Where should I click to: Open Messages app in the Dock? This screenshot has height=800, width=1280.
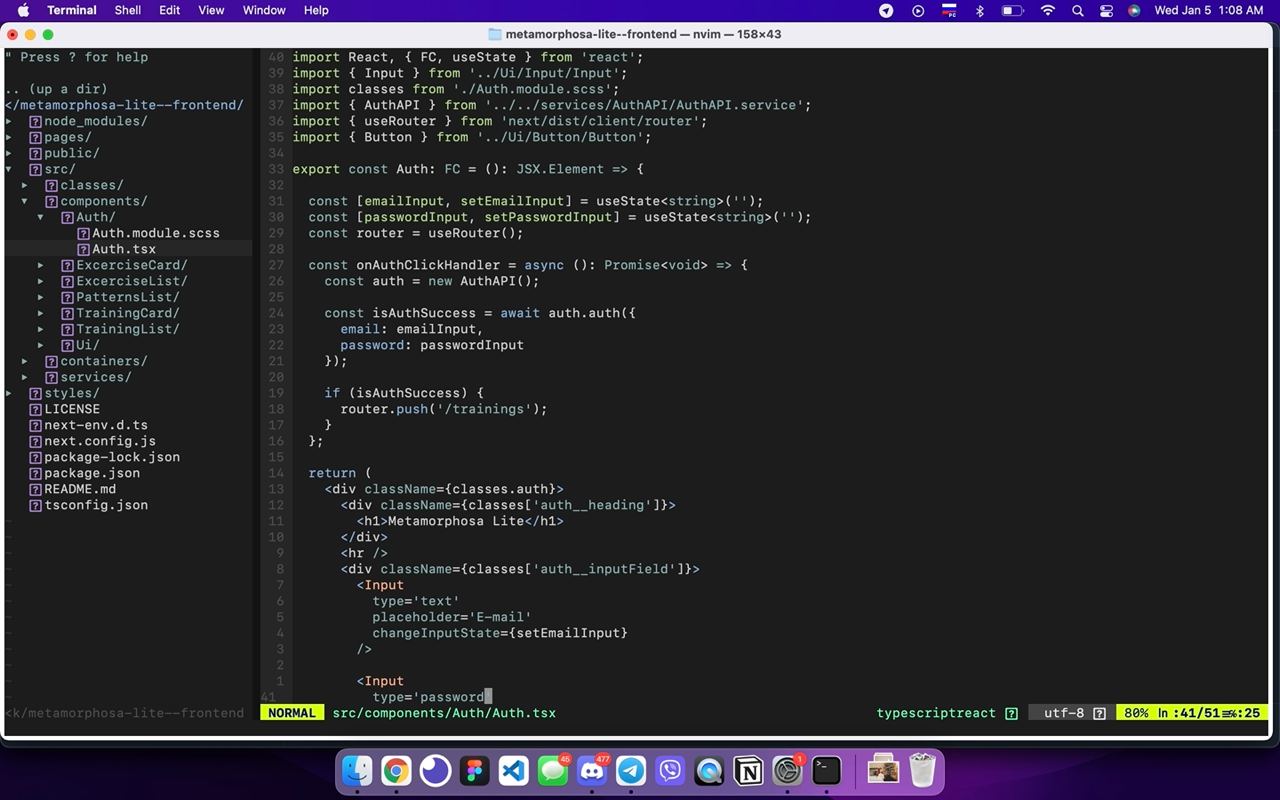(553, 770)
